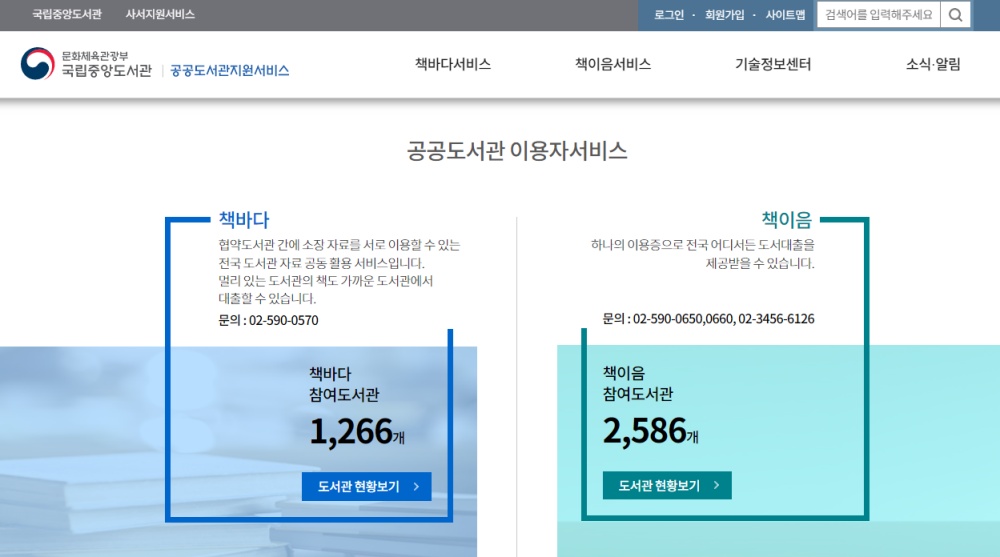Click the search magnifier icon
The height and width of the screenshot is (557, 1000).
click(955, 15)
